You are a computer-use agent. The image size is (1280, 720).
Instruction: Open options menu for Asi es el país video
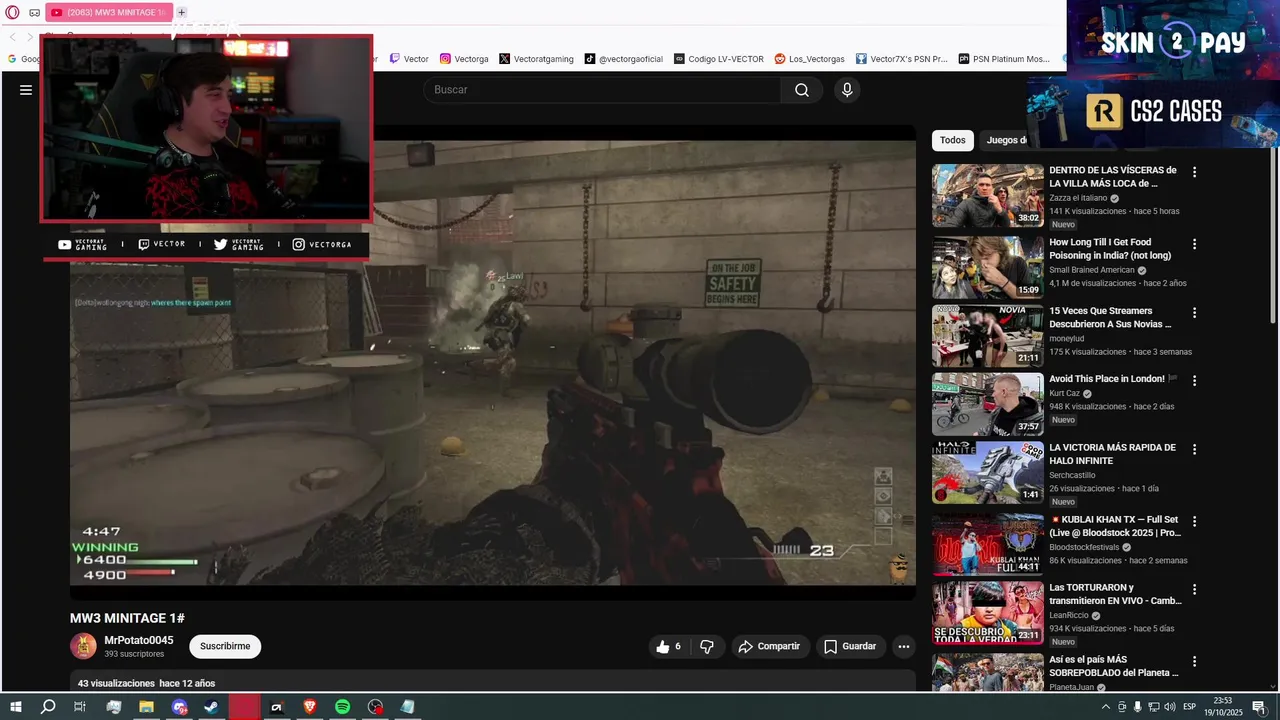[1194, 662]
